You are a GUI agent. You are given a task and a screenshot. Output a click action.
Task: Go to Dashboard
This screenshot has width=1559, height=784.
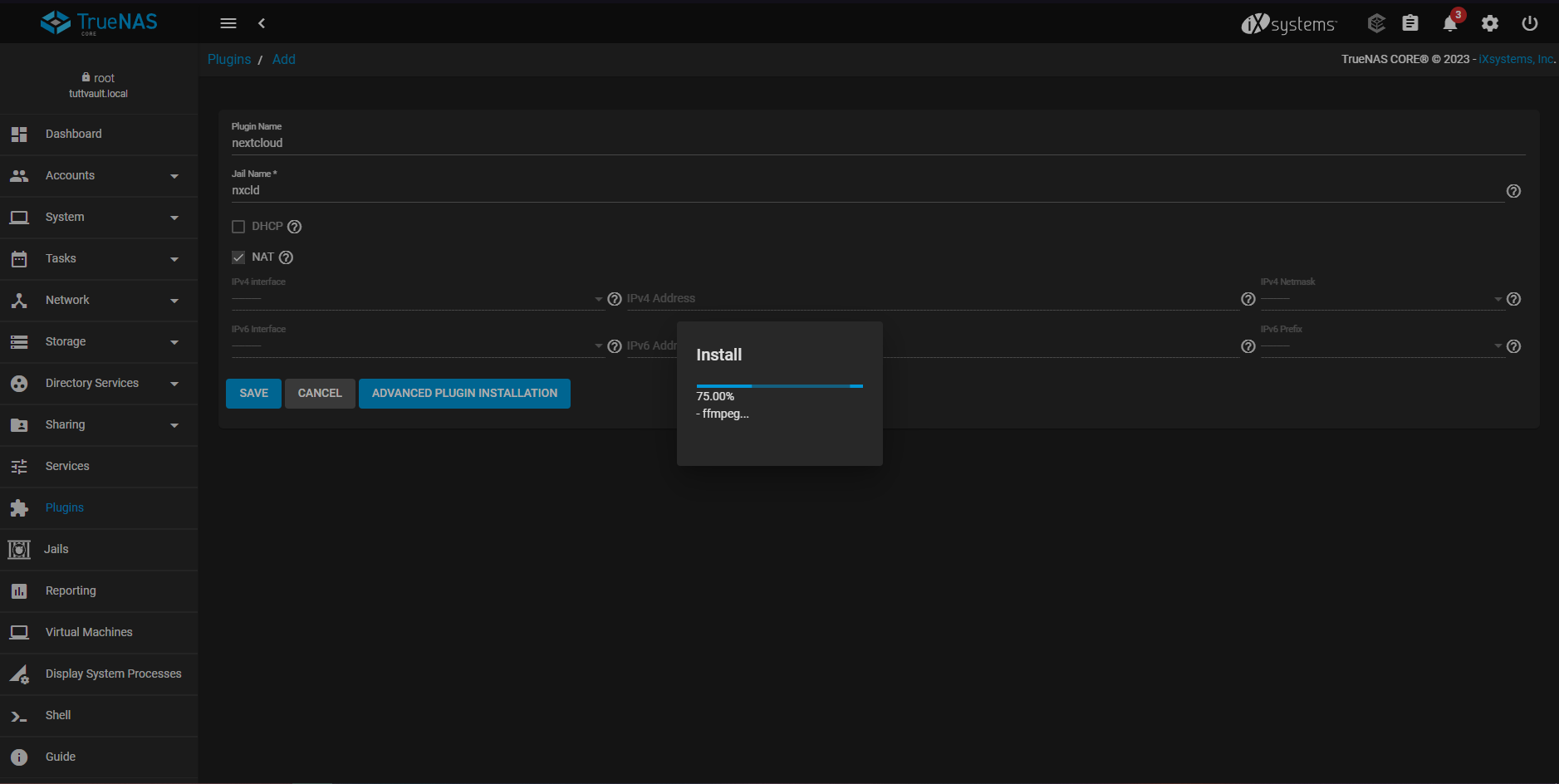click(99, 135)
